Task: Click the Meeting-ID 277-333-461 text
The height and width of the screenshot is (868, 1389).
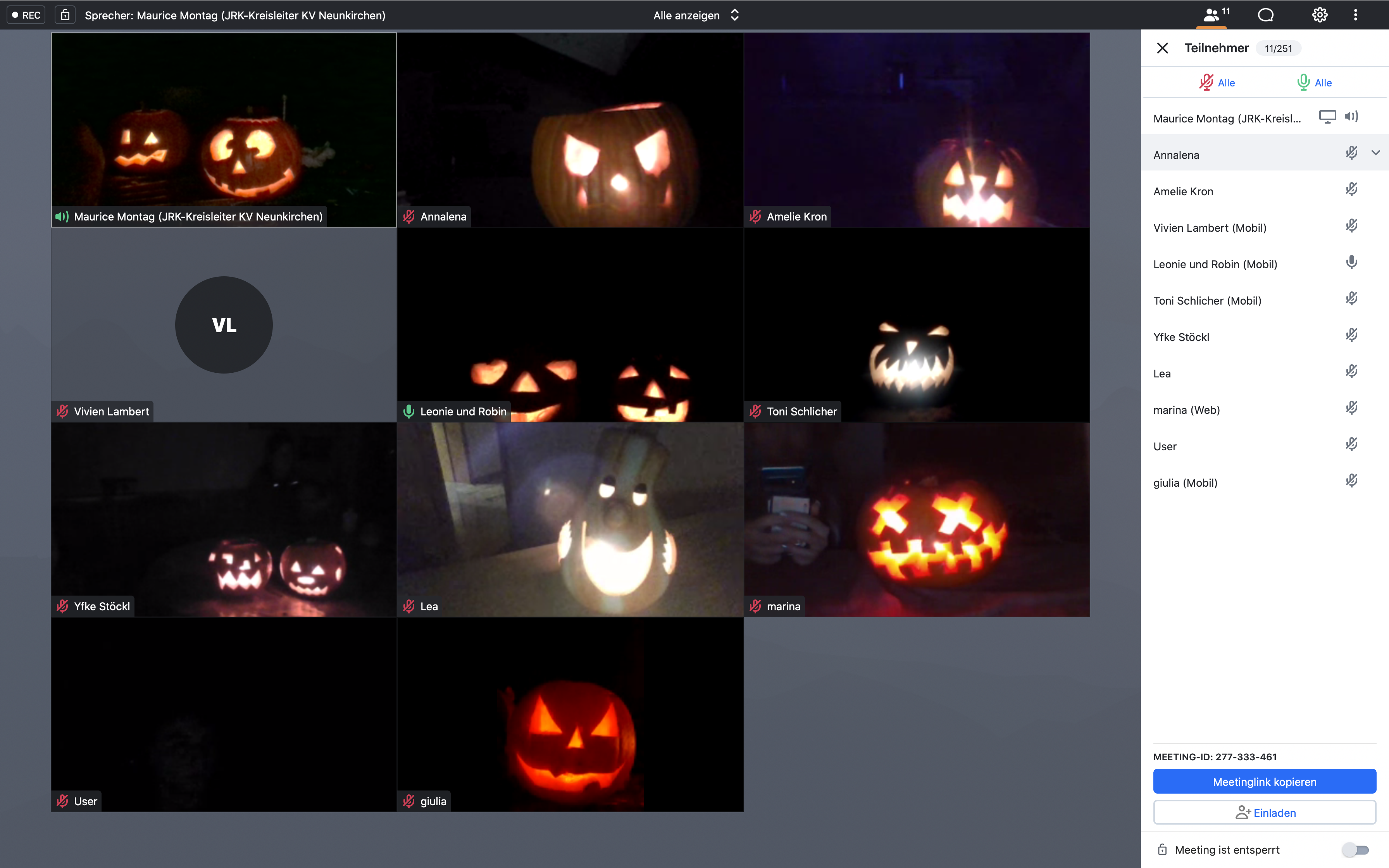Action: [x=1215, y=757]
